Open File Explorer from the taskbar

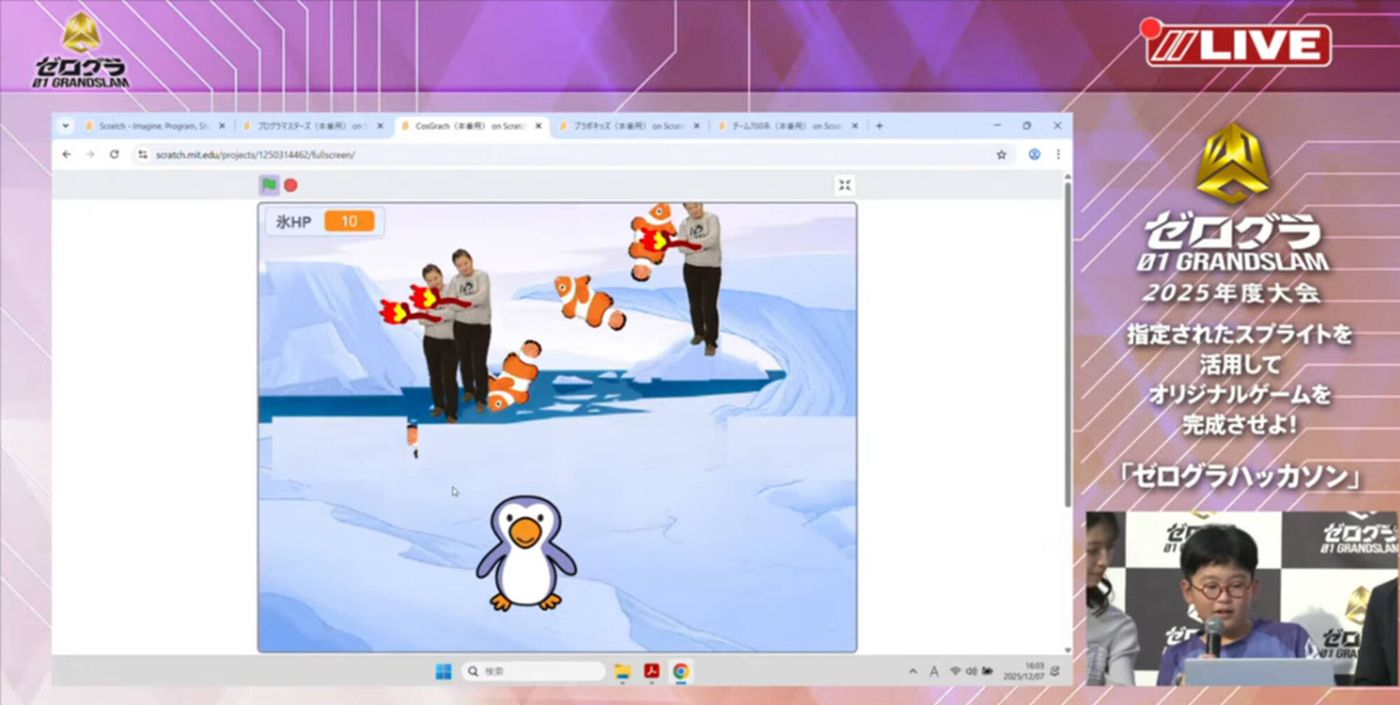622,671
